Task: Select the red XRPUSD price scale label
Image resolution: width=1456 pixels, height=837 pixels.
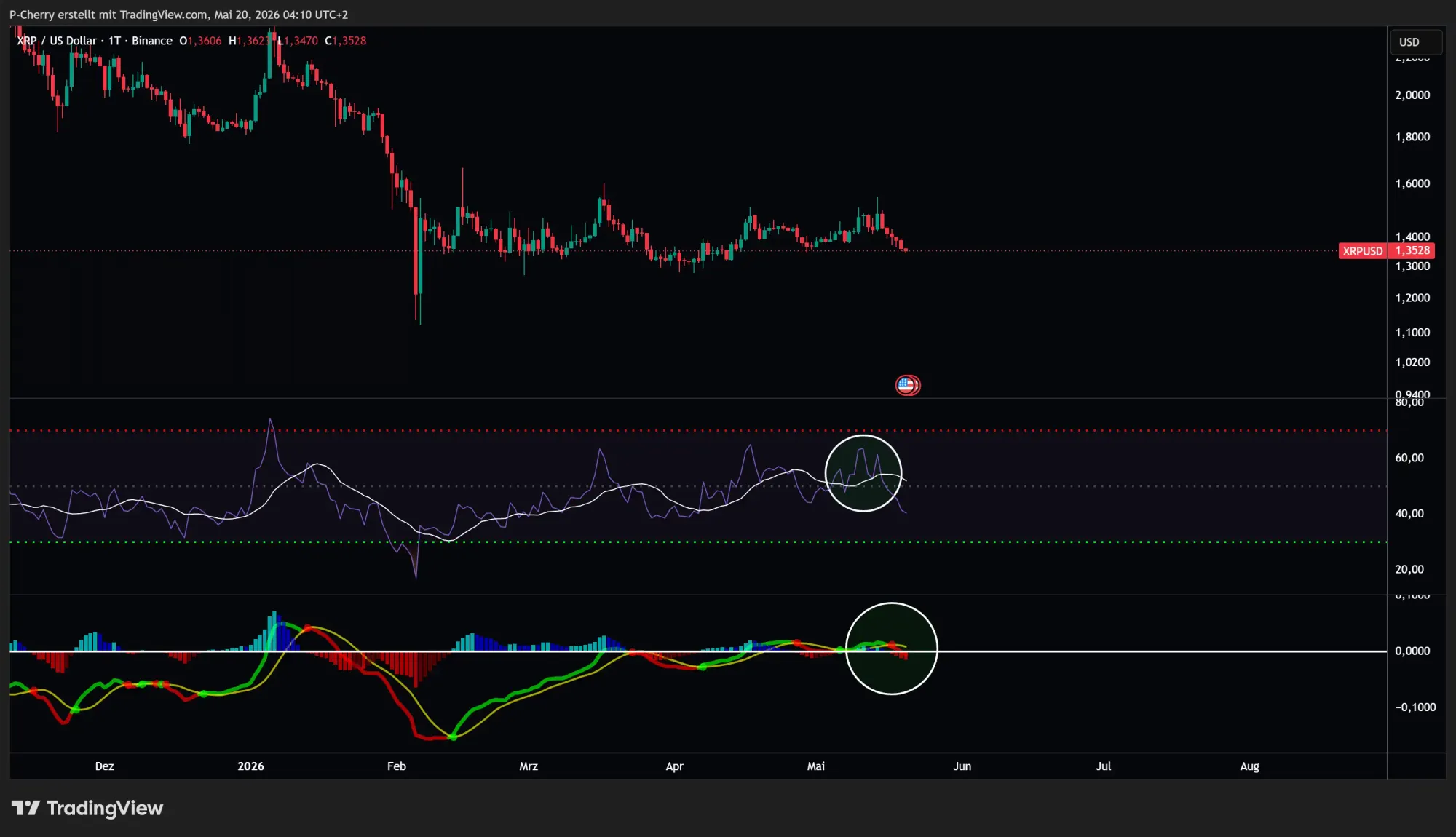Action: click(1363, 251)
